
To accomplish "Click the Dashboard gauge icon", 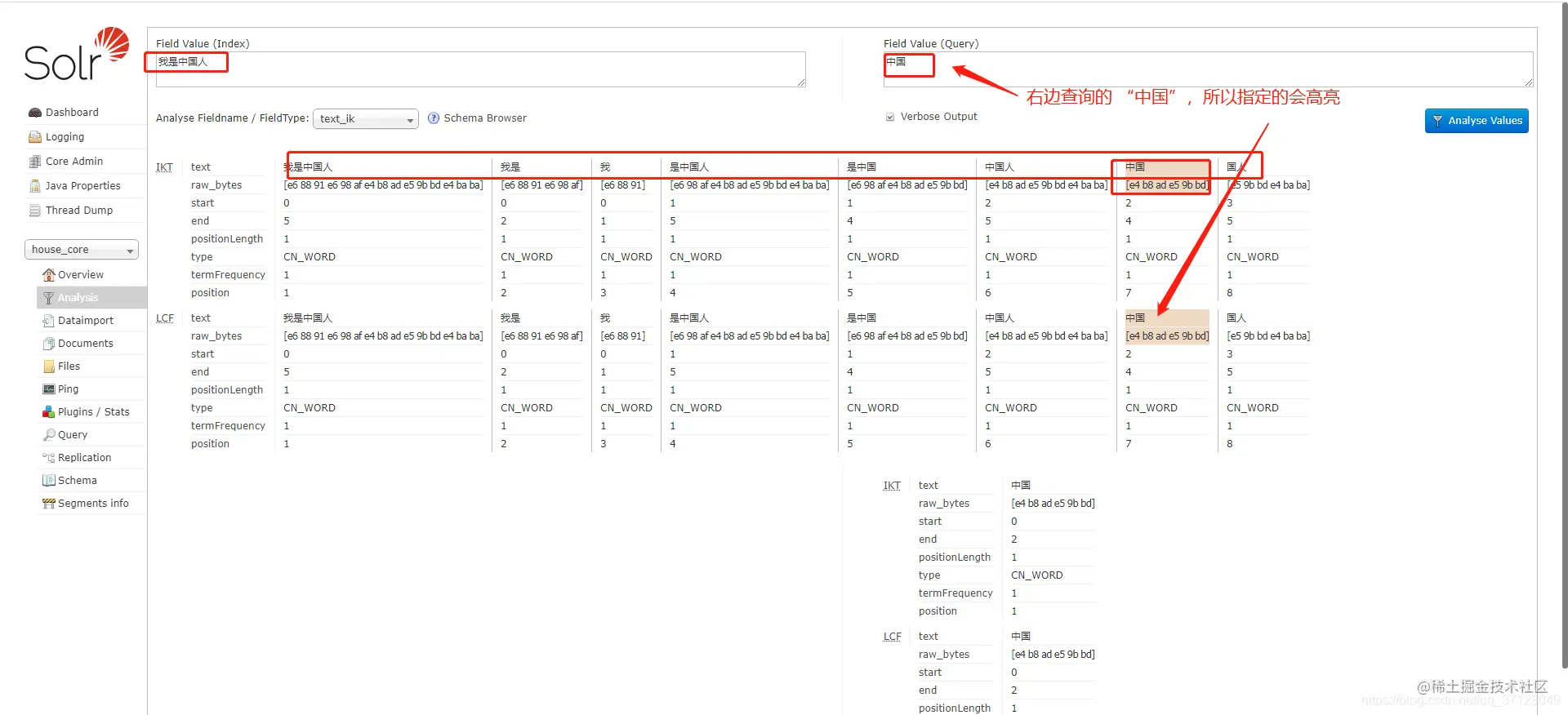I will coord(35,113).
